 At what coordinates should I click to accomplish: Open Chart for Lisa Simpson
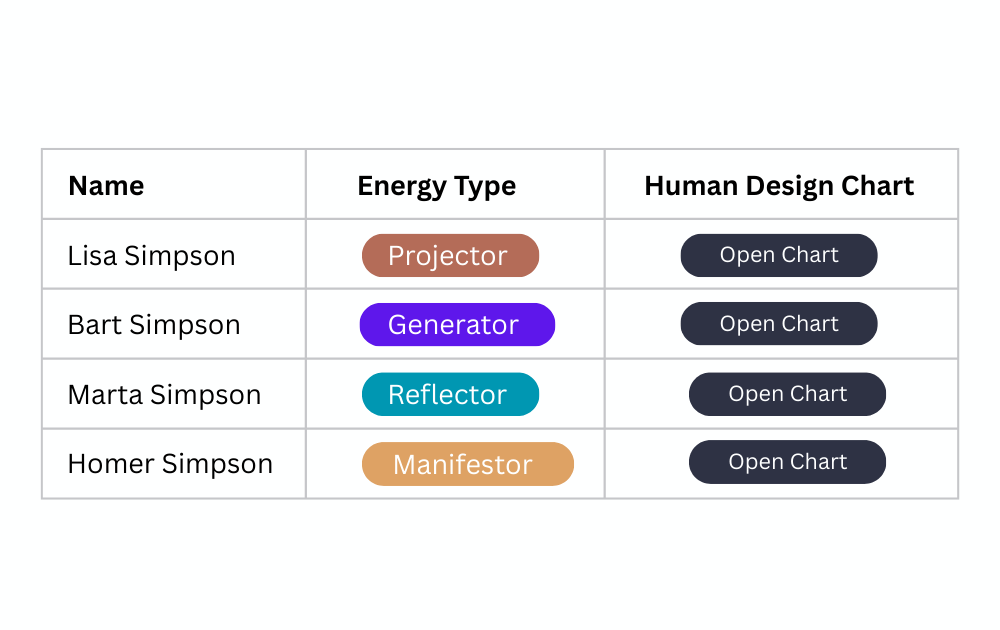[779, 255]
